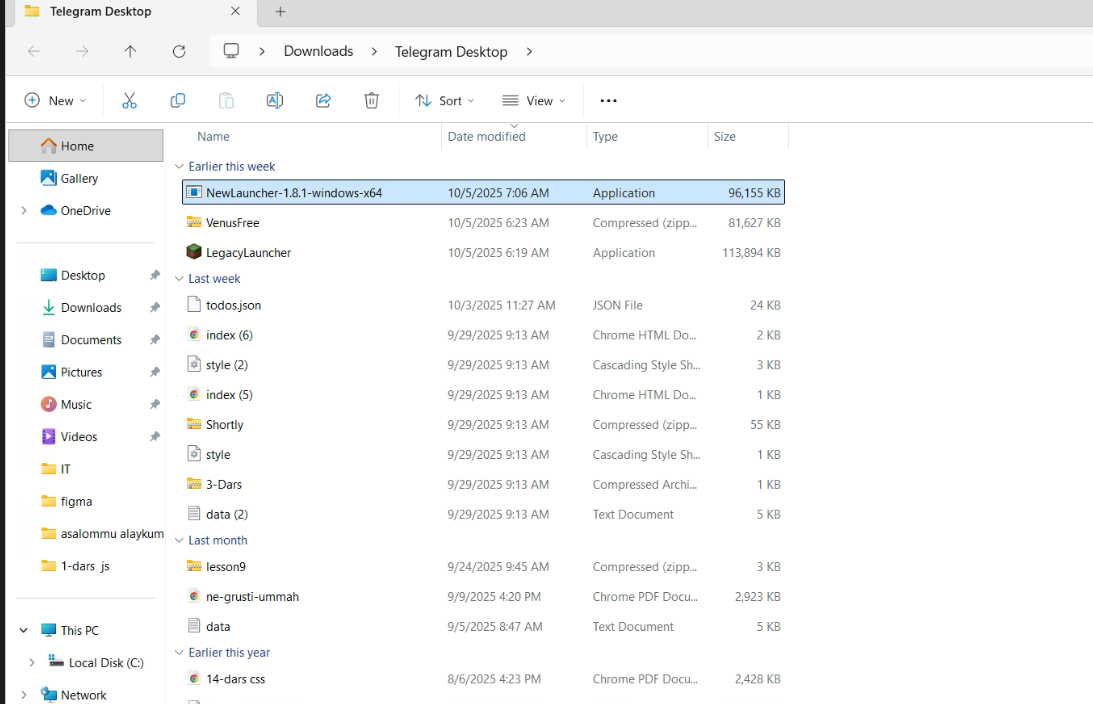This screenshot has height=704, width=1093.
Task: Click the Copy icon in toolbar
Action: pos(178,100)
